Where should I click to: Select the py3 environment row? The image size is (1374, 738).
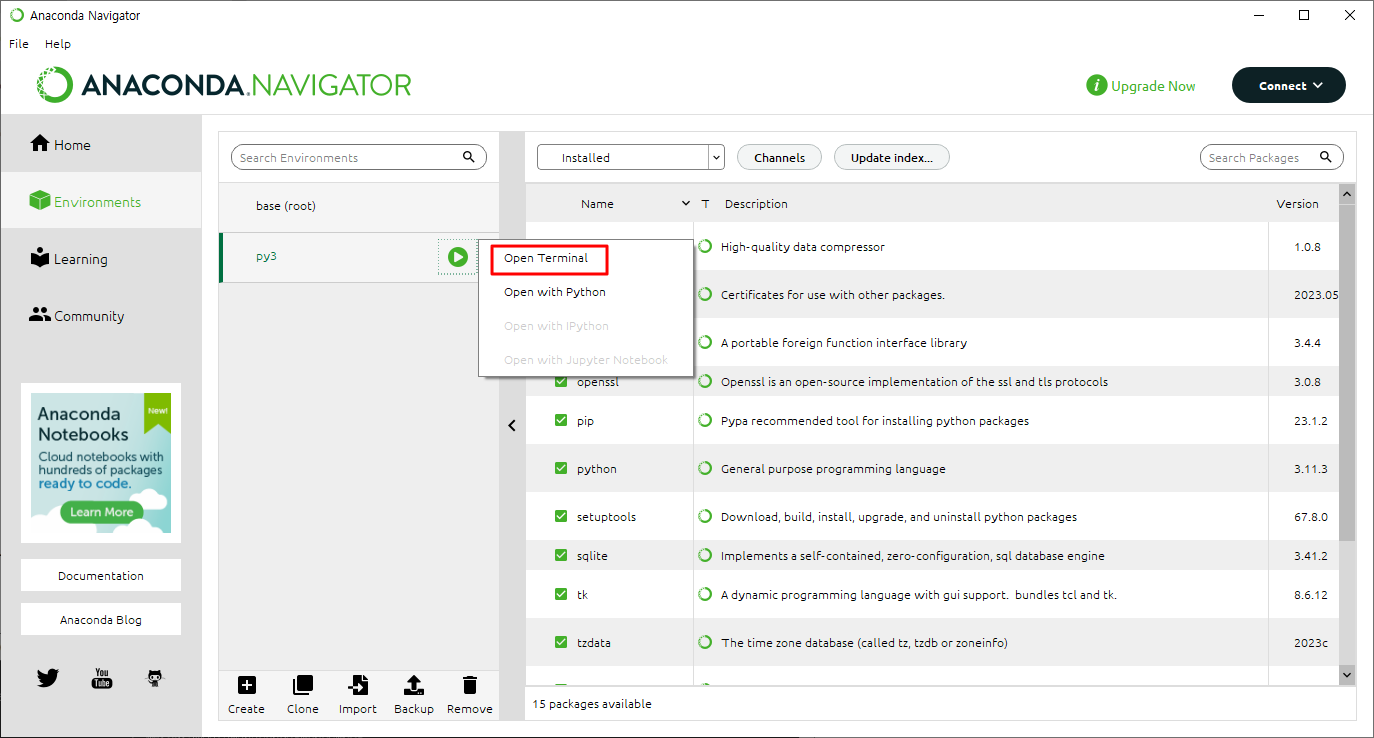pyautogui.click(x=359, y=257)
